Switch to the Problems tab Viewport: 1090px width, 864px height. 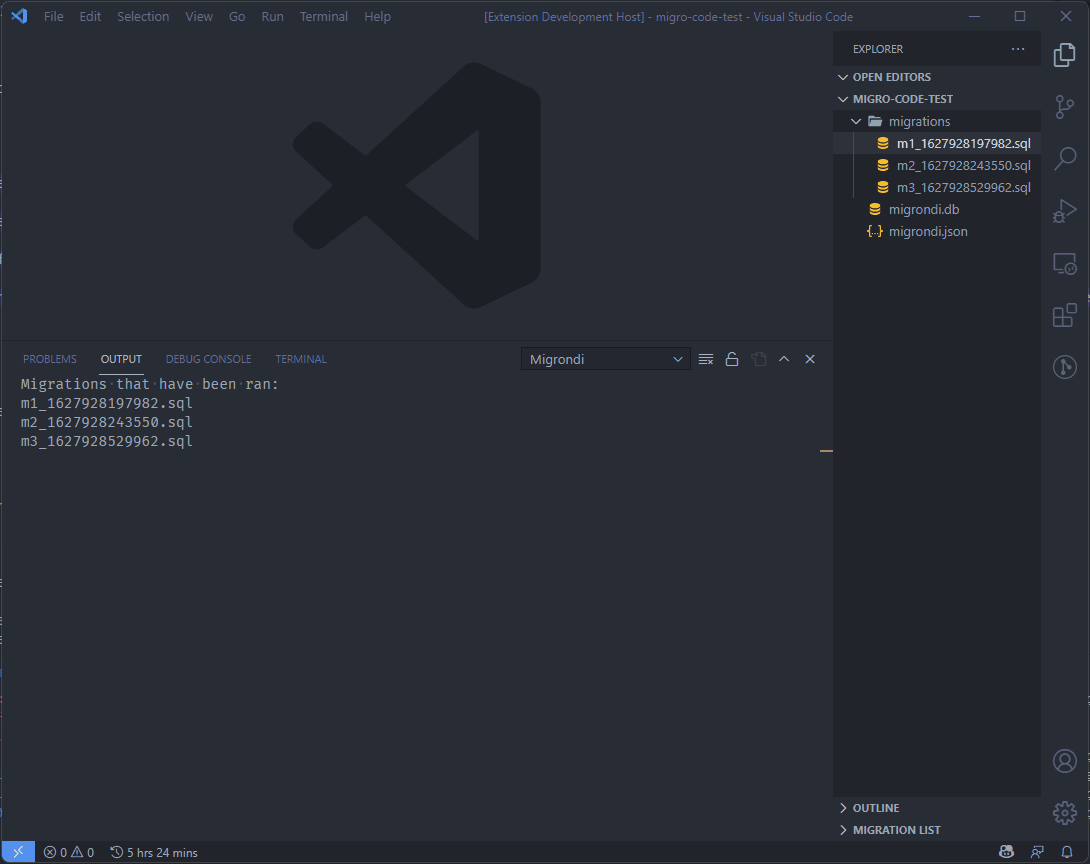coord(50,359)
